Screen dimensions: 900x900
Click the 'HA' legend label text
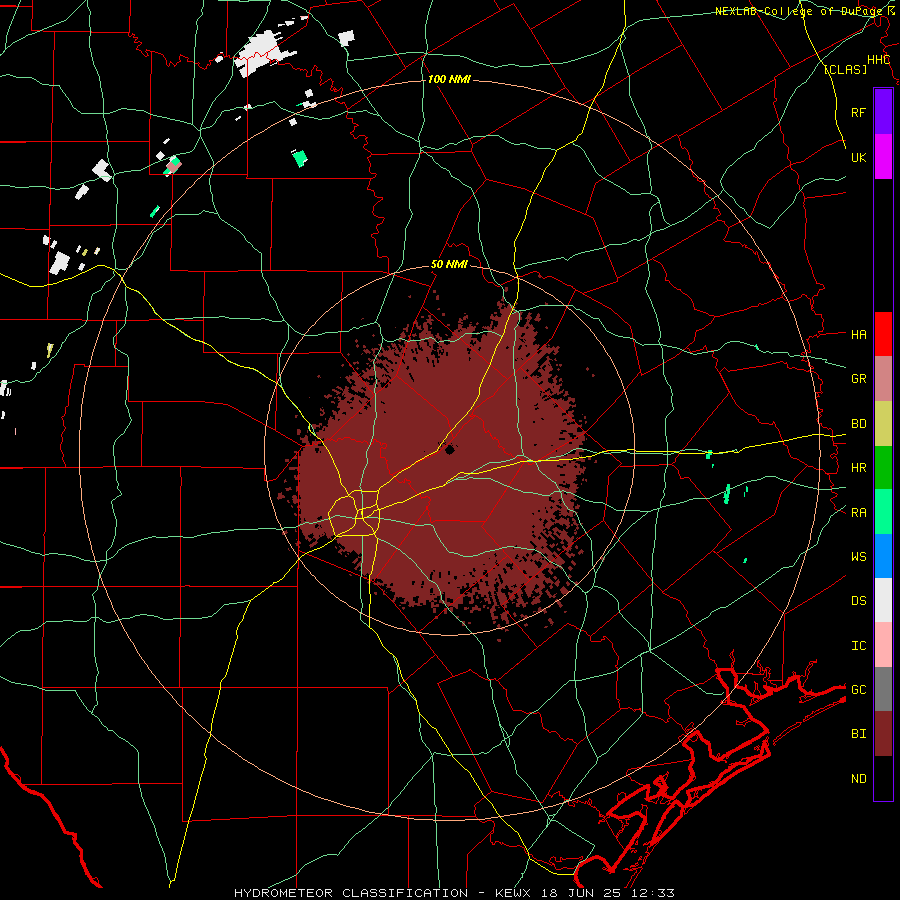(858, 335)
